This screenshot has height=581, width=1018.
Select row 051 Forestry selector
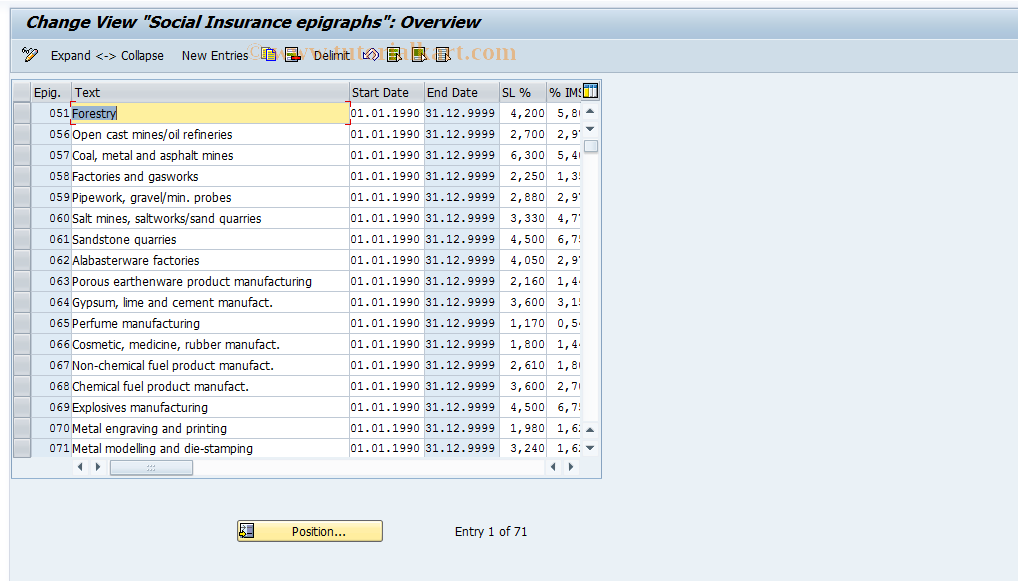pos(22,113)
